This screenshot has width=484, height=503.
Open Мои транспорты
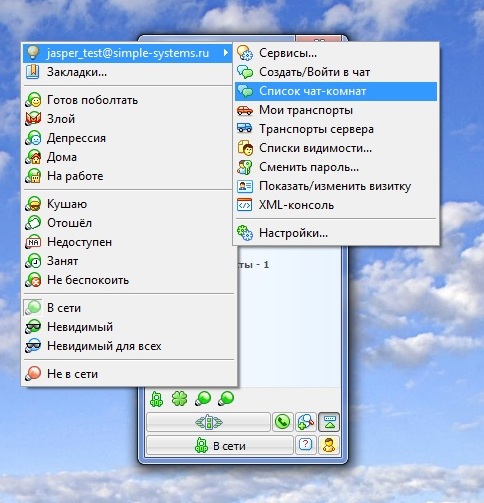[336, 110]
